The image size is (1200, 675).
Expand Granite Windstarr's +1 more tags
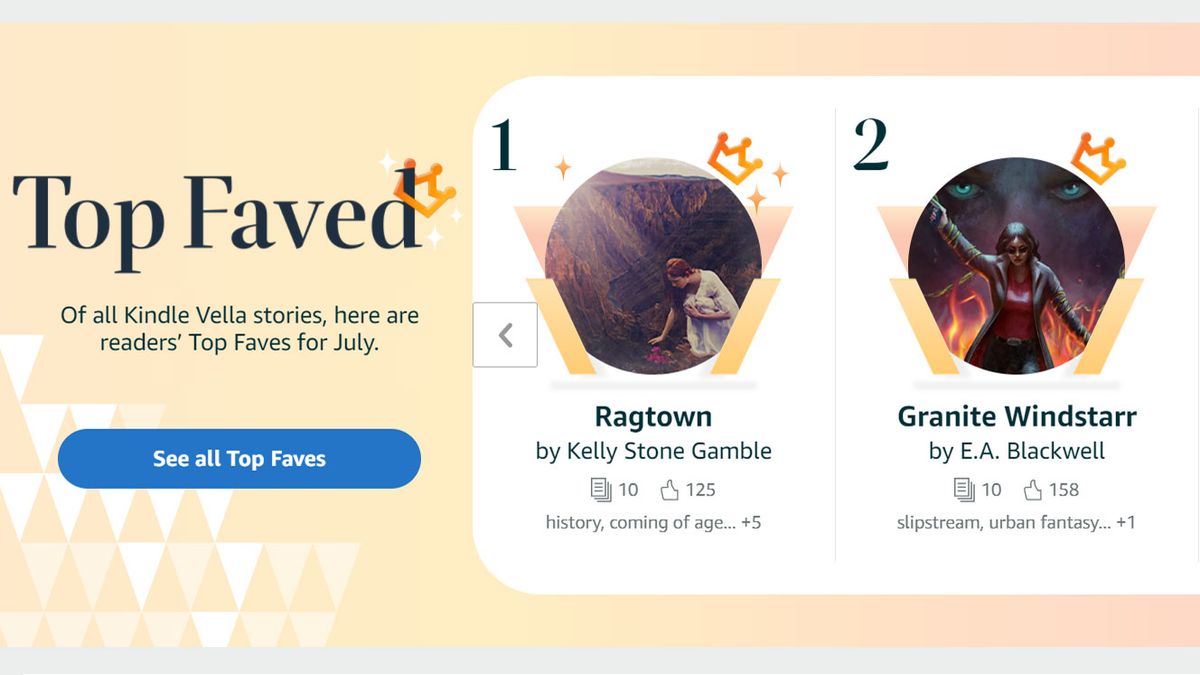click(1125, 522)
